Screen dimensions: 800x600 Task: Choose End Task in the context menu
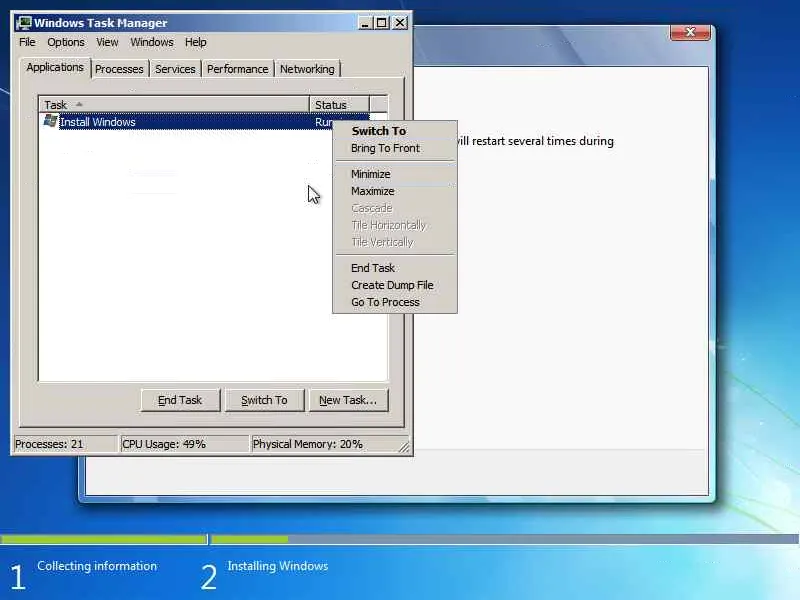pos(394,268)
